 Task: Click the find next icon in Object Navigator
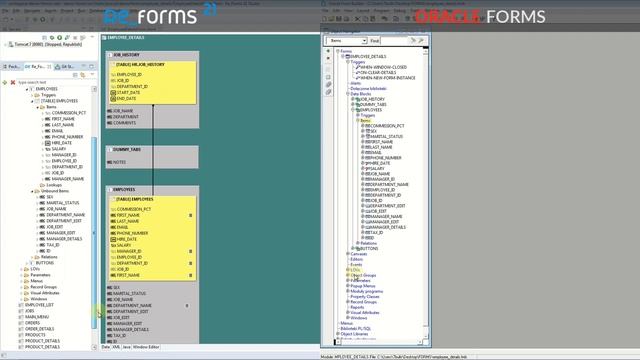click(x=413, y=40)
